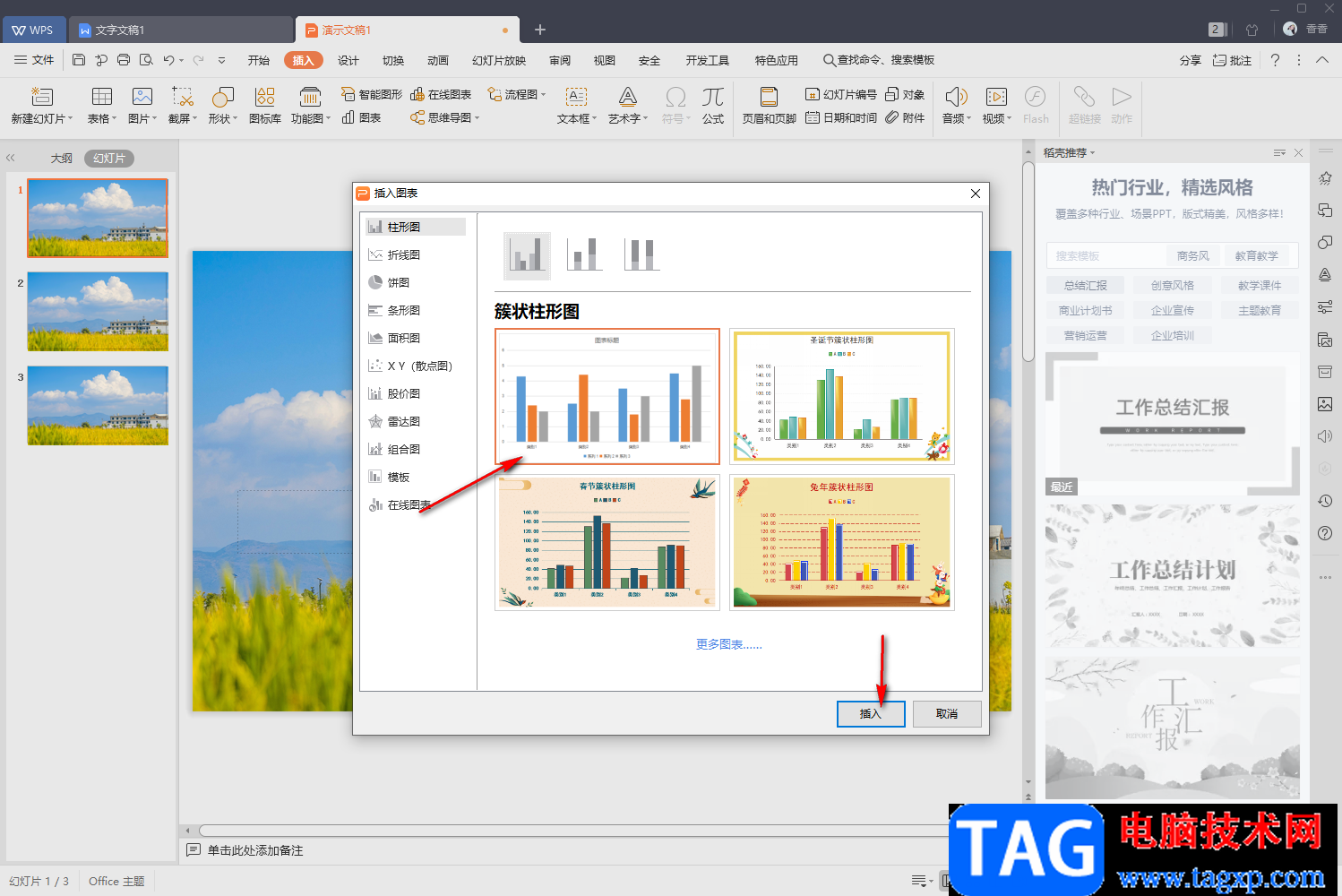Click the print icon in quick toolbar
This screenshot has height=896, width=1342.
pos(124,60)
